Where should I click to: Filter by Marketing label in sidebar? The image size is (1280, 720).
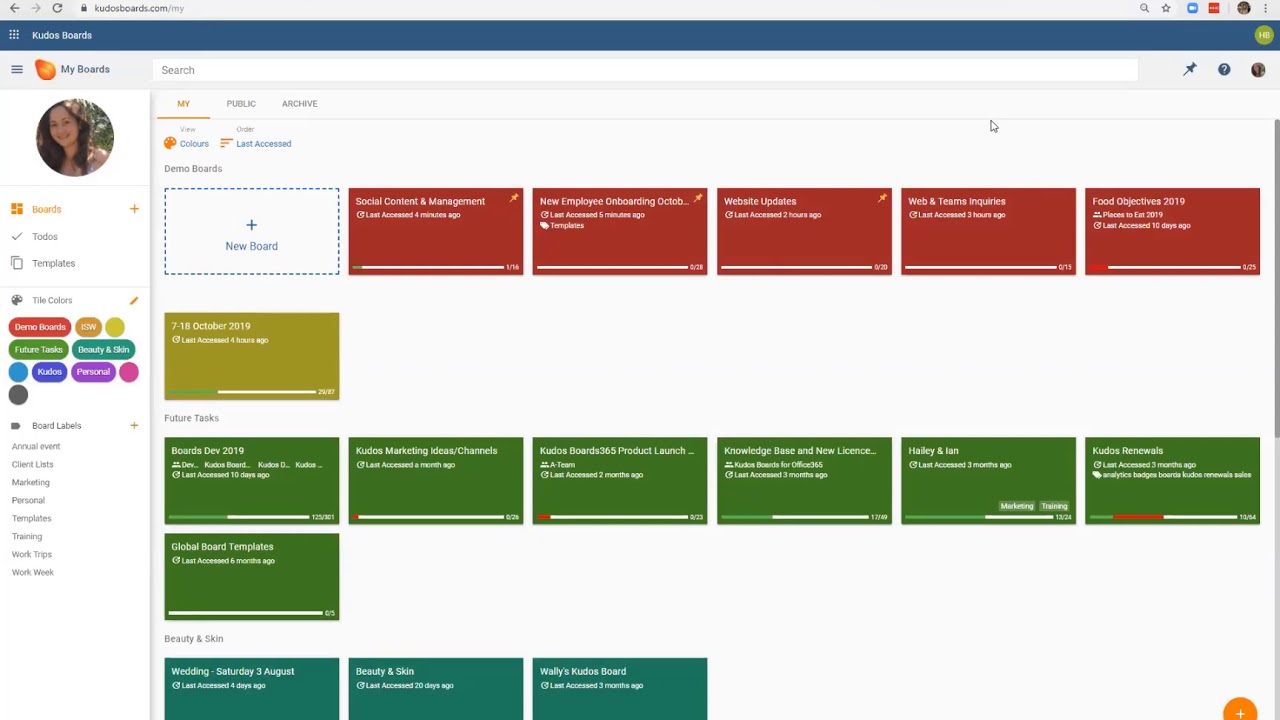[x=31, y=483]
